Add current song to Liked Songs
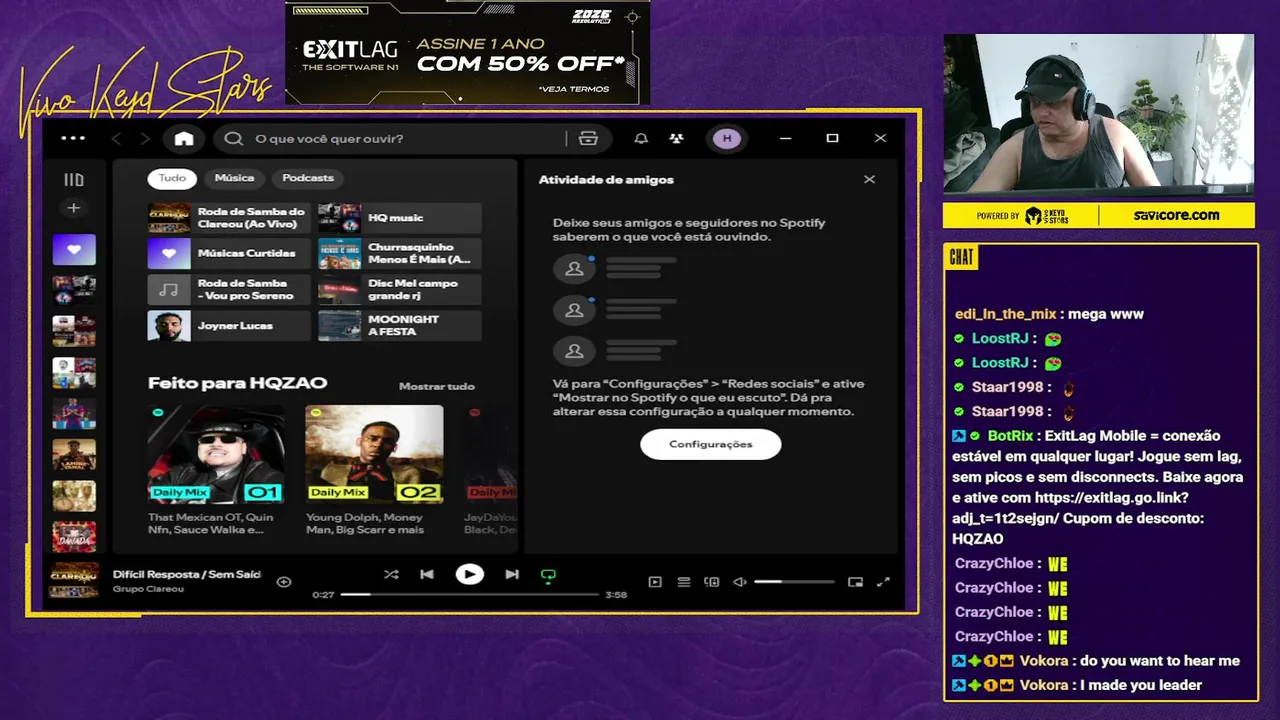The height and width of the screenshot is (720, 1280). click(284, 581)
